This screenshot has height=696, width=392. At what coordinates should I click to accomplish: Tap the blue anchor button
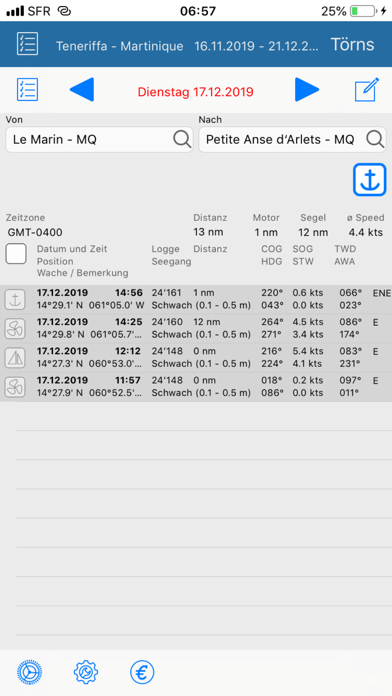tap(369, 180)
